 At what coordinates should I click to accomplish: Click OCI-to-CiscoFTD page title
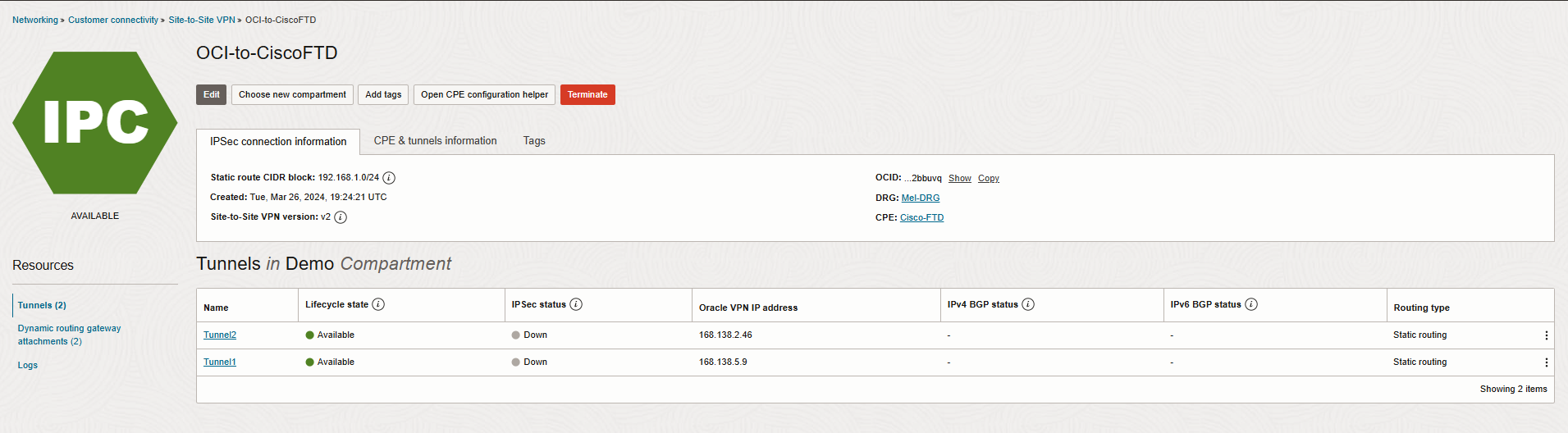click(x=267, y=53)
